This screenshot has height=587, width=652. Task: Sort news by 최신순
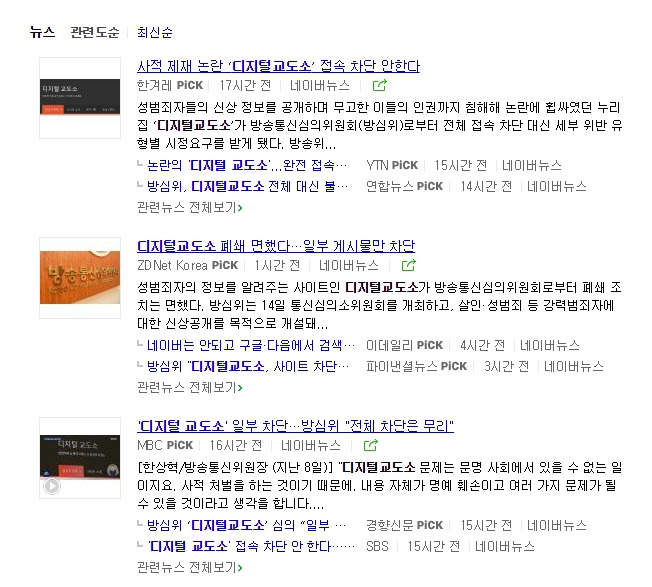(x=155, y=32)
